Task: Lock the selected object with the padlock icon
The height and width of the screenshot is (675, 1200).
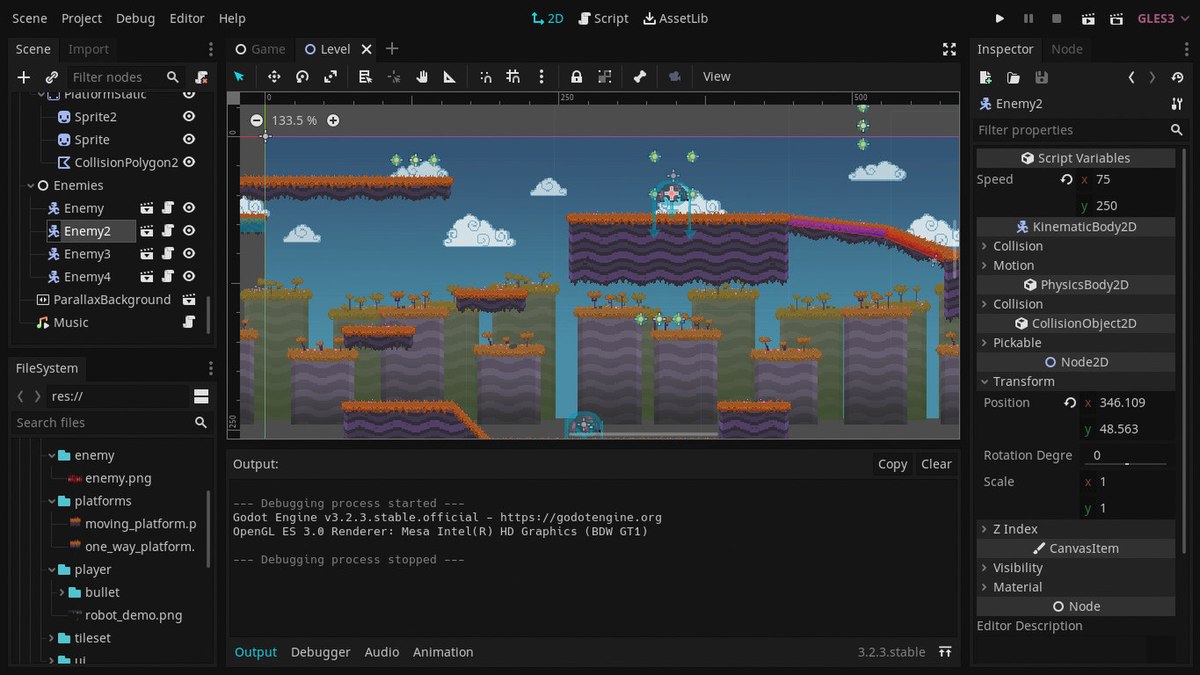Action: coord(576,76)
